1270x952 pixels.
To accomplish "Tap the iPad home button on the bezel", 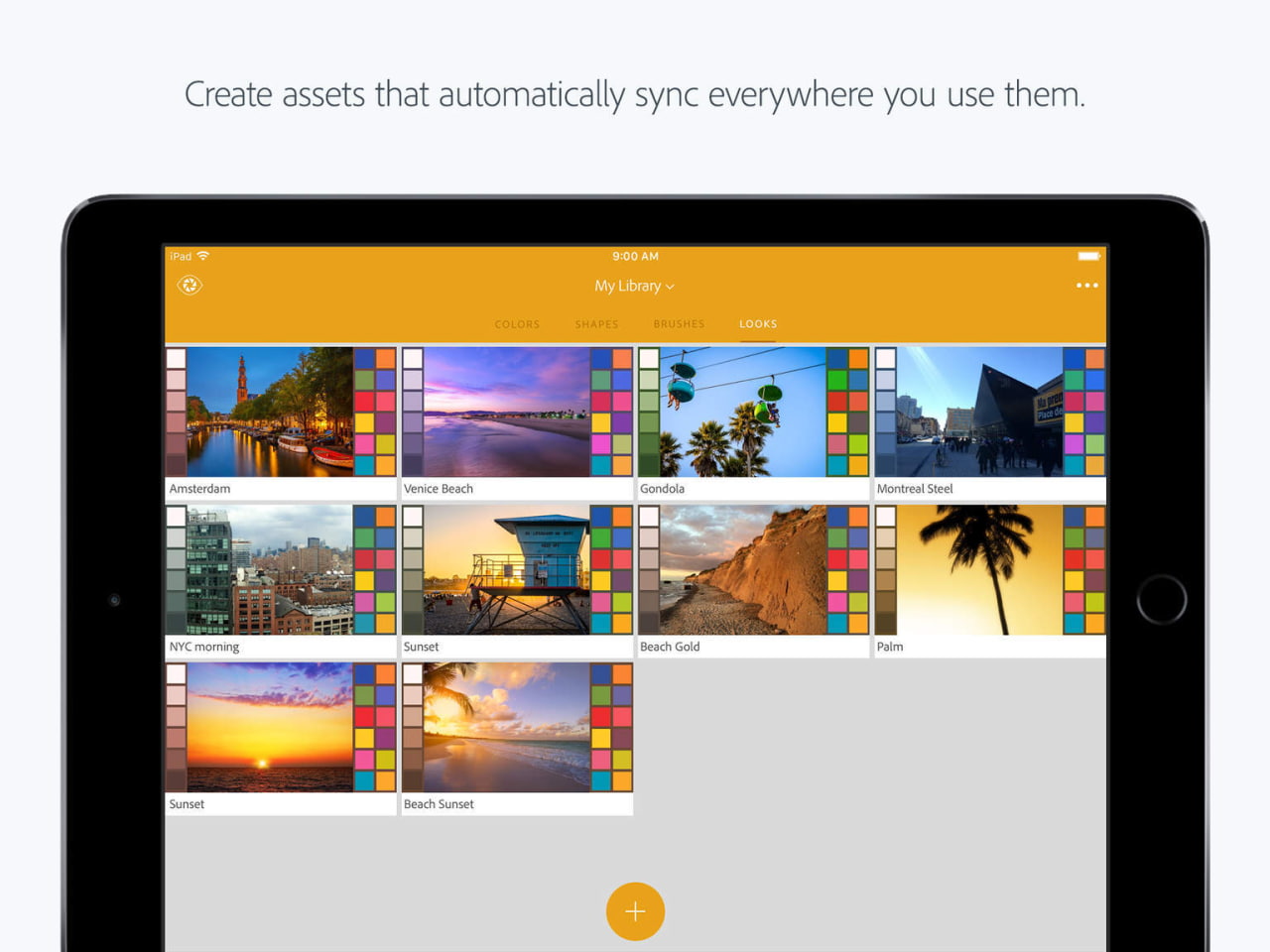I will click(1162, 599).
